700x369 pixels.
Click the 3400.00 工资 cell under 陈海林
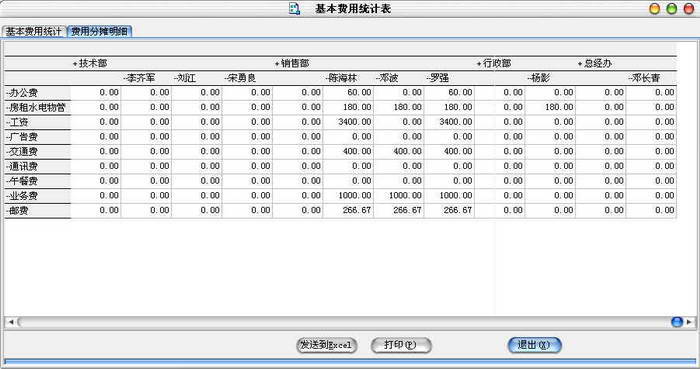tap(348, 122)
